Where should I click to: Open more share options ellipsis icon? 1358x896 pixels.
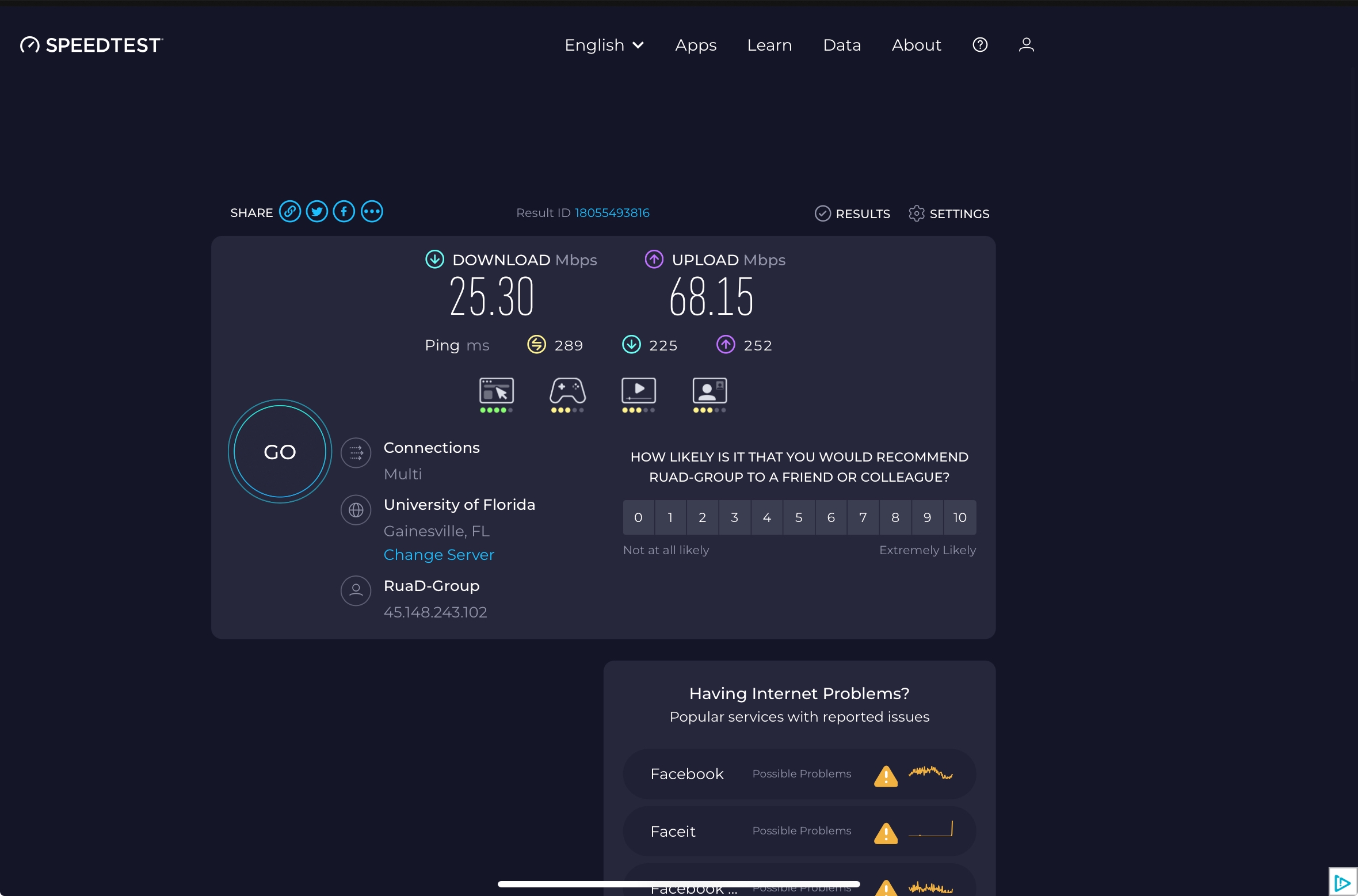coord(372,212)
